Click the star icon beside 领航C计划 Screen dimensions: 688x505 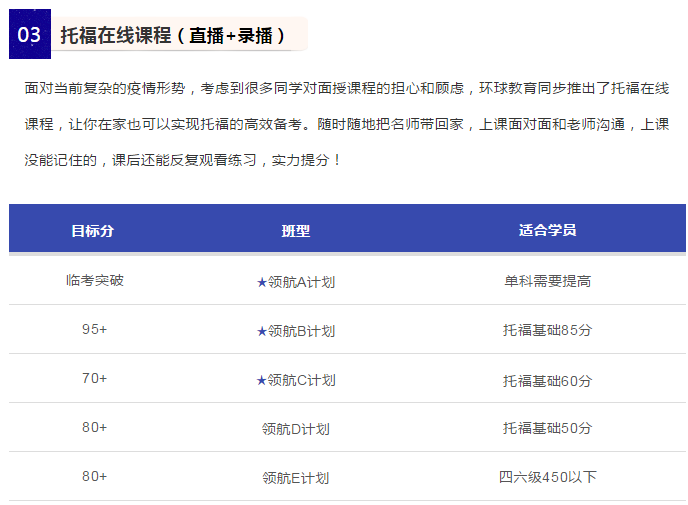(x=262, y=380)
